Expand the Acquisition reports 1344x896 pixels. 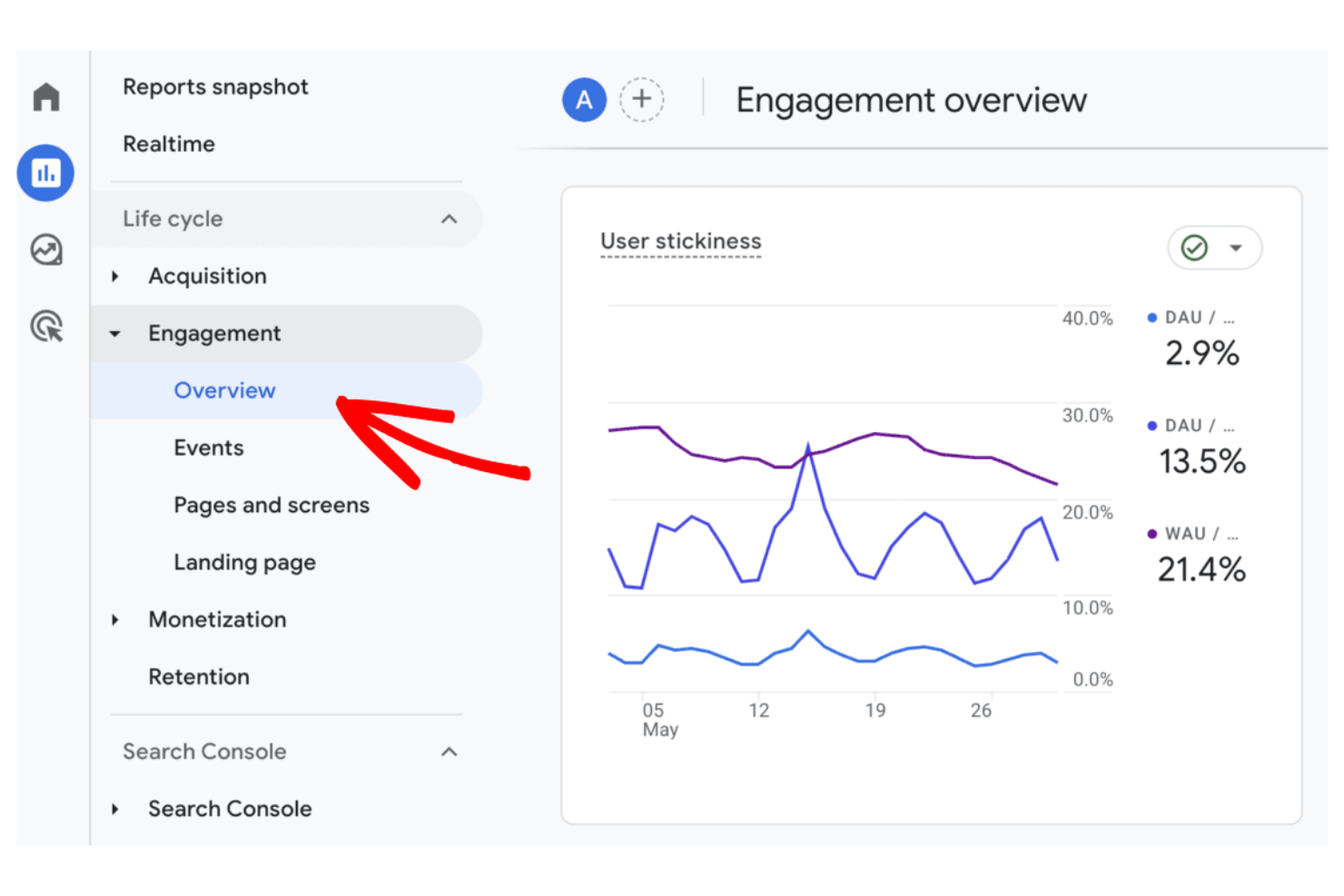point(115,276)
